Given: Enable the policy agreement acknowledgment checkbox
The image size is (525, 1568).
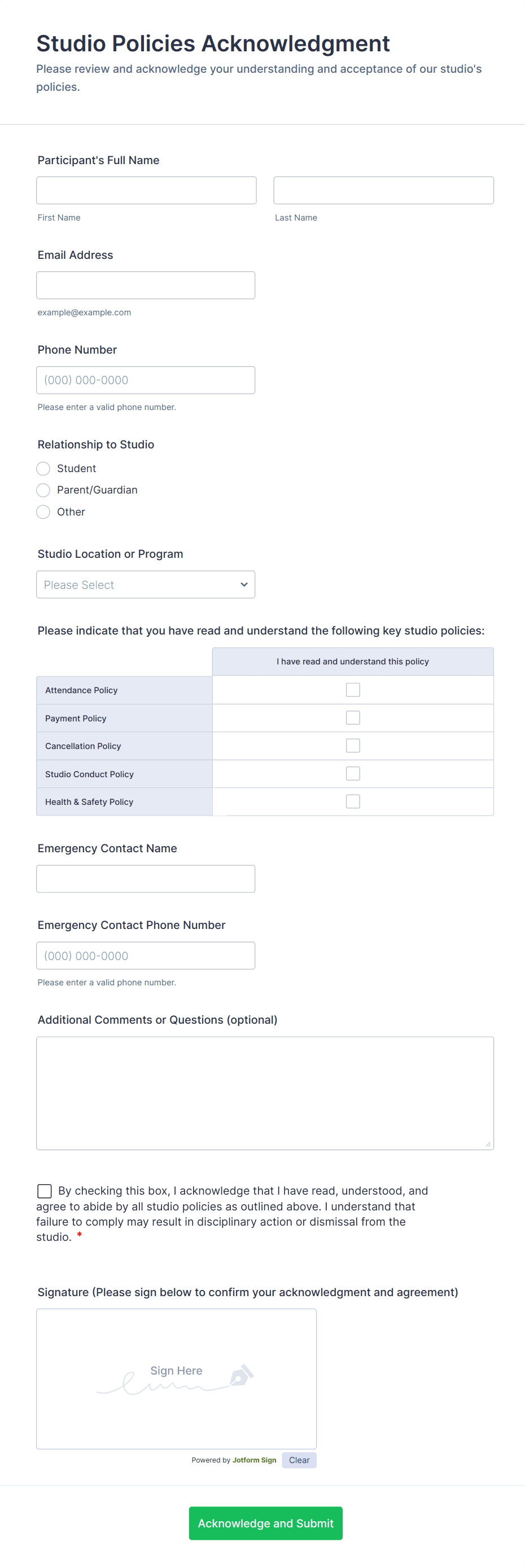Looking at the screenshot, I should (x=45, y=1191).
